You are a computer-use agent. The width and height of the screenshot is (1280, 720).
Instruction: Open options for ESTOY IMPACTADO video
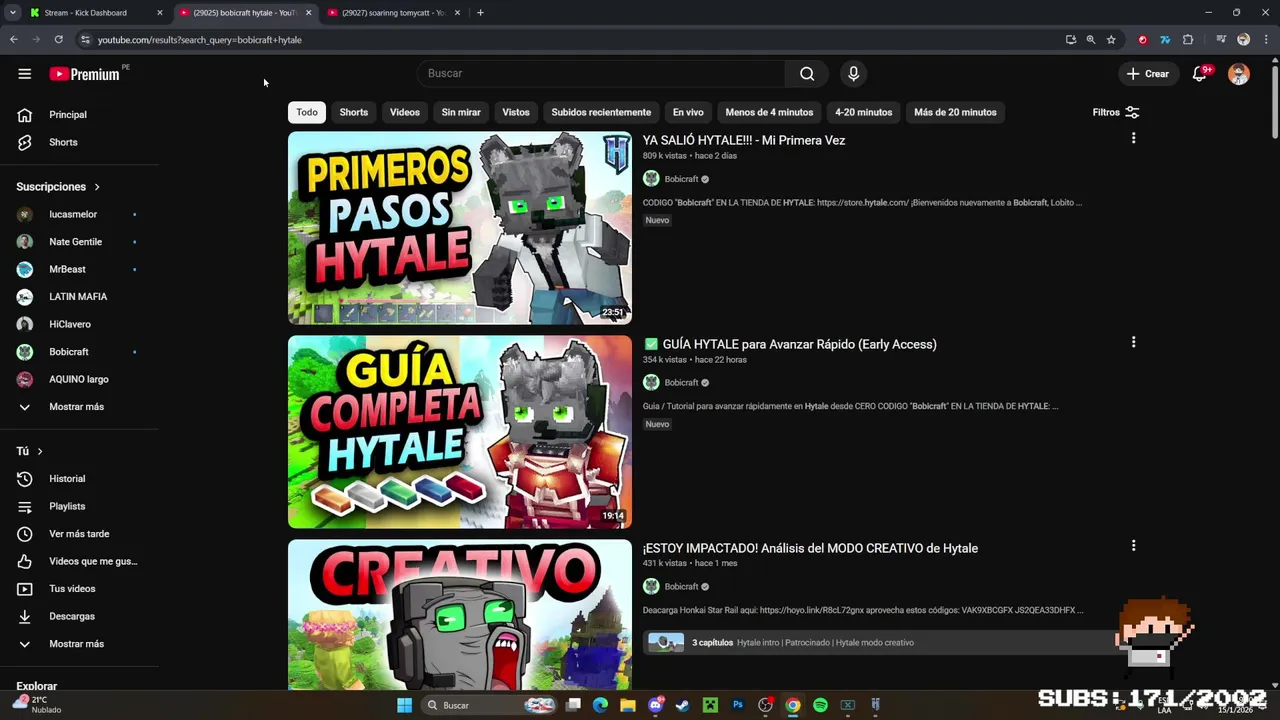(x=1133, y=546)
